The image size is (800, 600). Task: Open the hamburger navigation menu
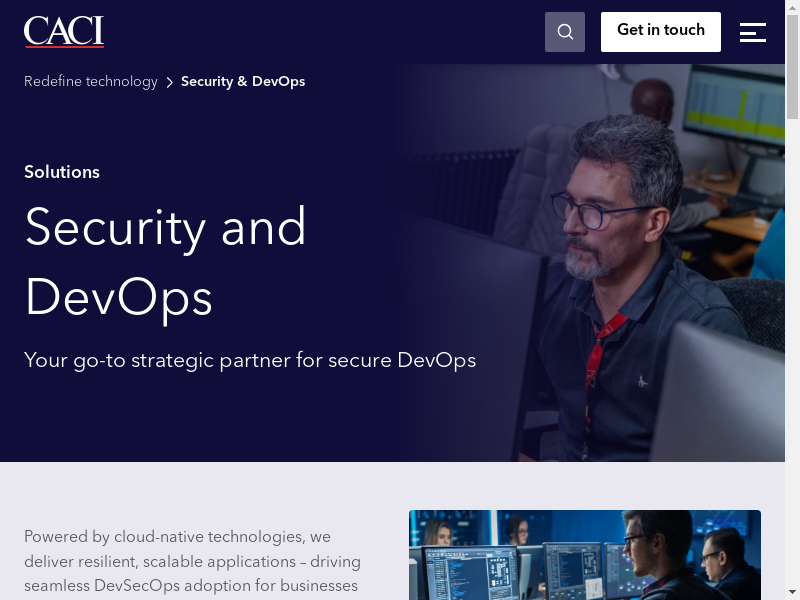click(753, 32)
